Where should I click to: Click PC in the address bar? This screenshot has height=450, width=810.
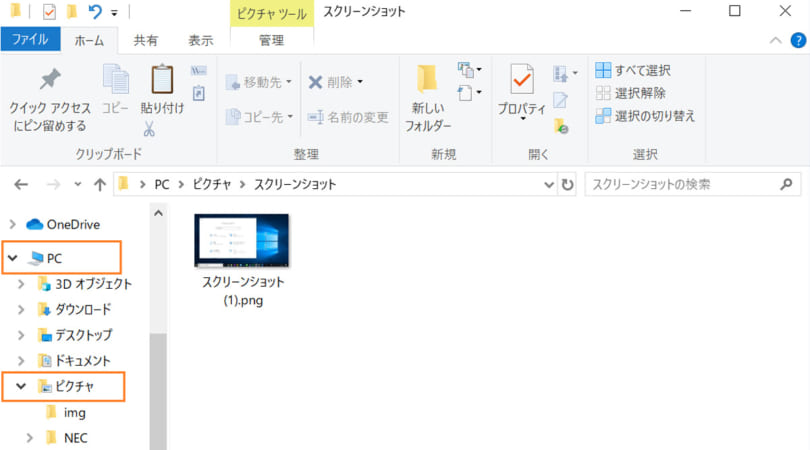tap(162, 184)
